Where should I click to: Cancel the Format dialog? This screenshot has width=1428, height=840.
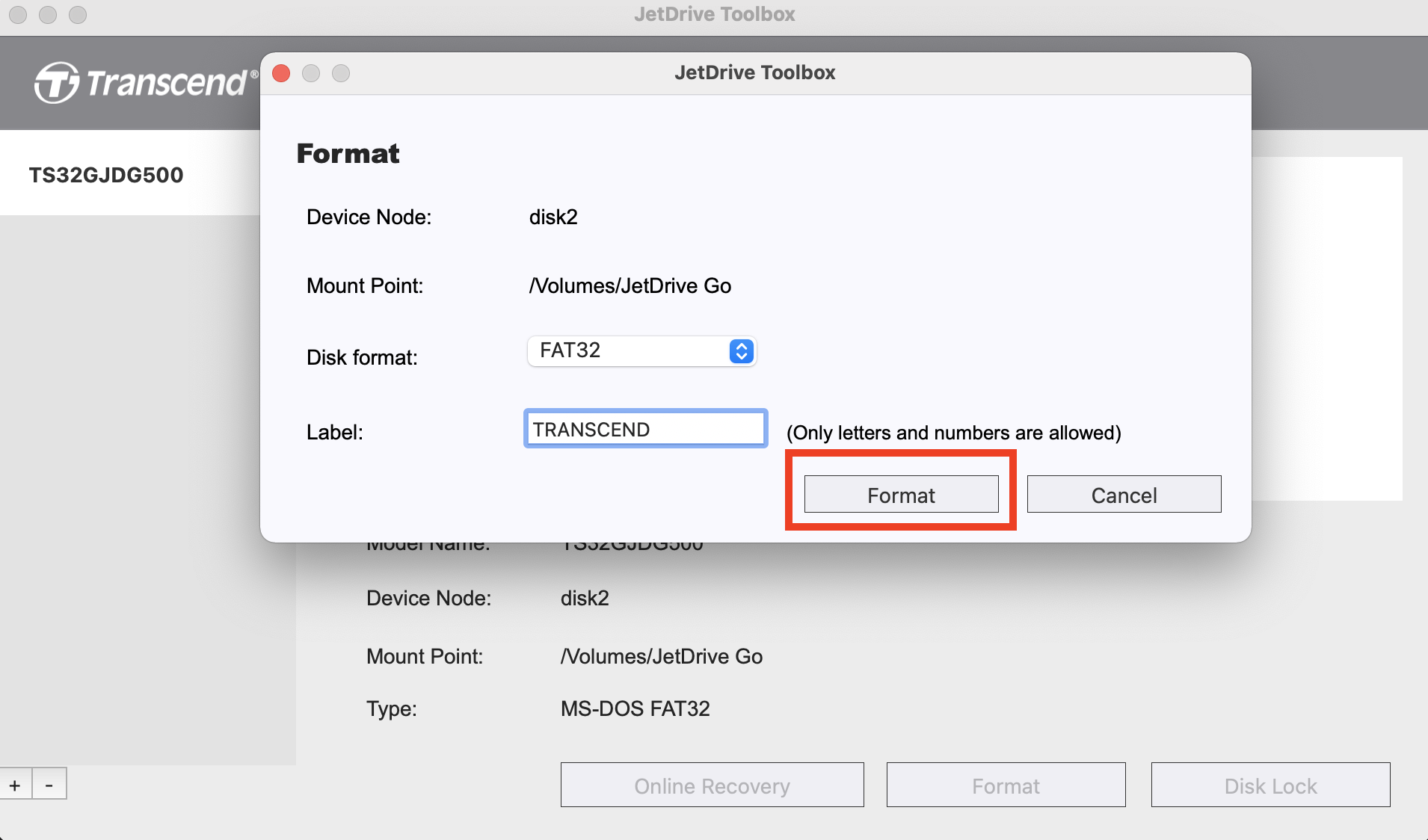coord(1124,494)
